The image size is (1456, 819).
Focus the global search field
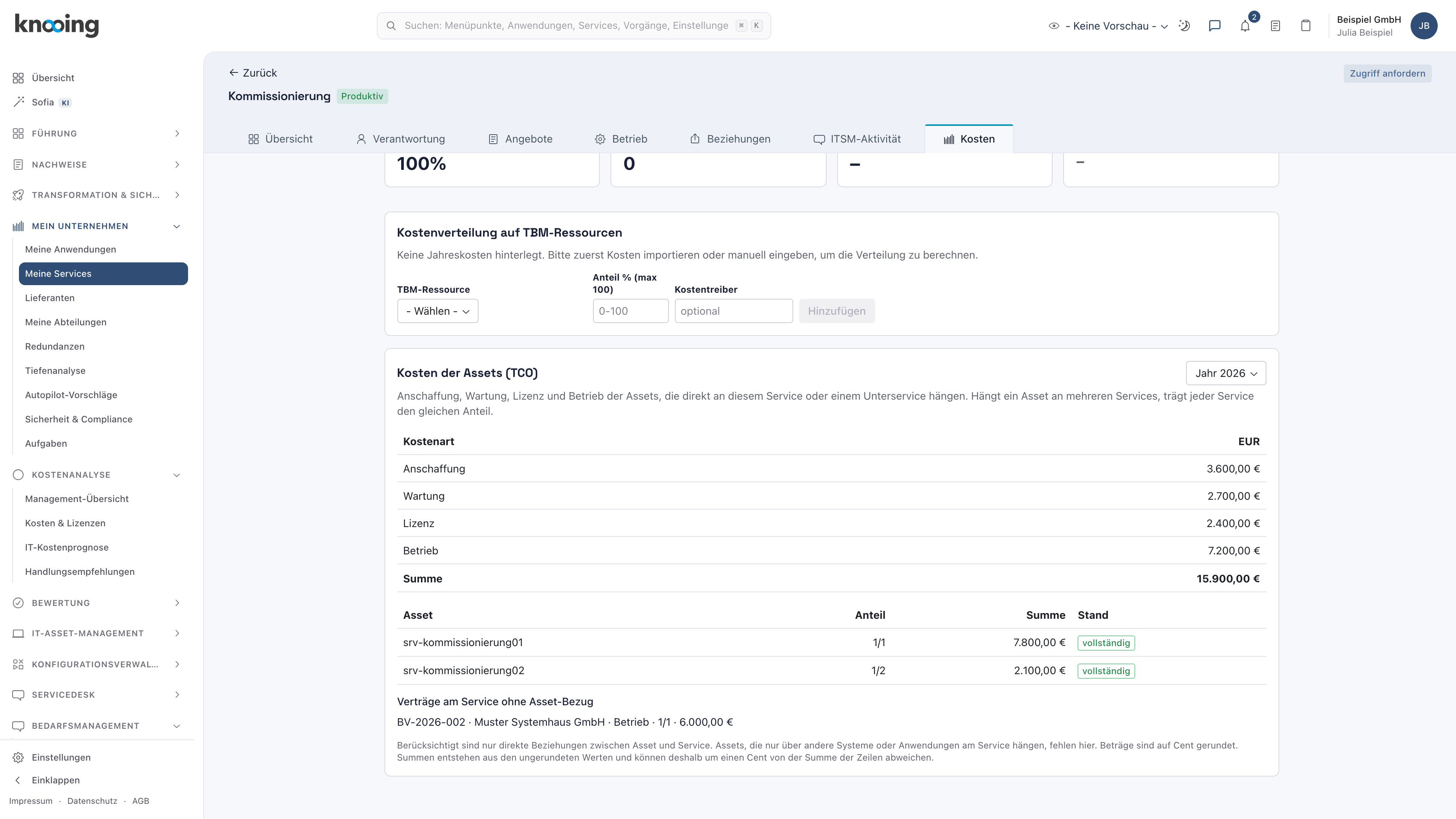point(574,25)
